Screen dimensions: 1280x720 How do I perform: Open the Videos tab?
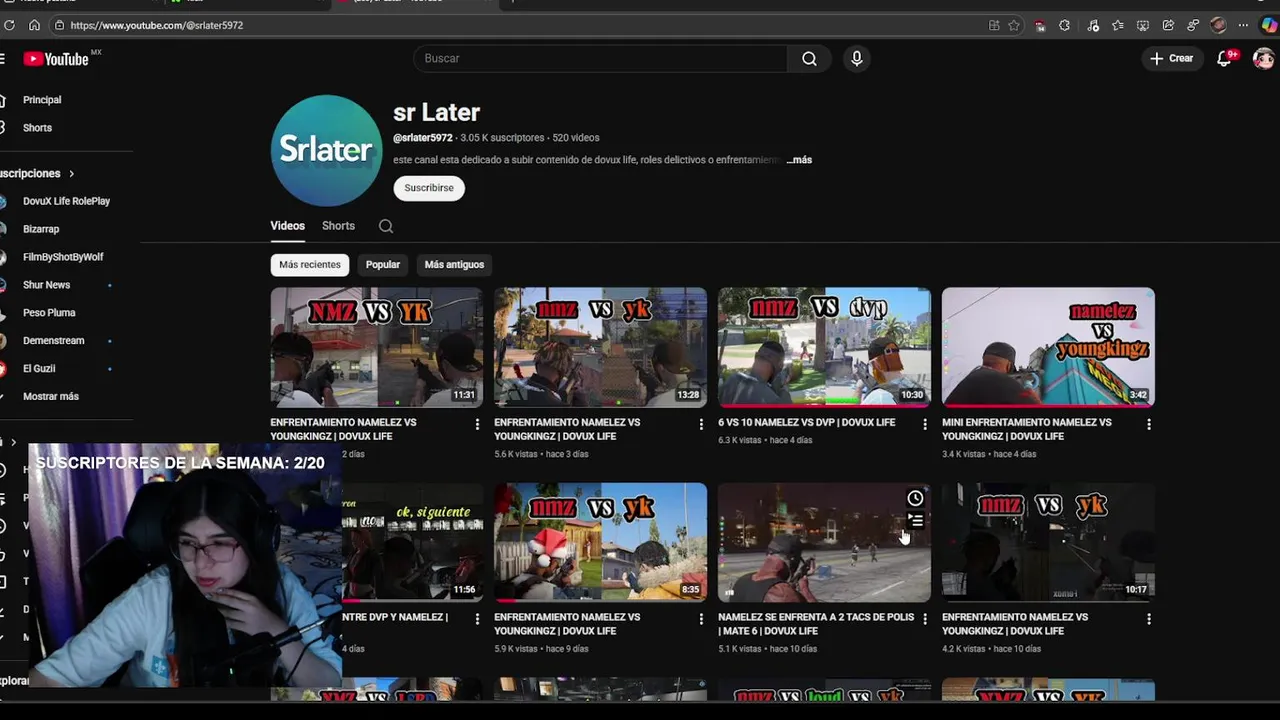pos(287,226)
